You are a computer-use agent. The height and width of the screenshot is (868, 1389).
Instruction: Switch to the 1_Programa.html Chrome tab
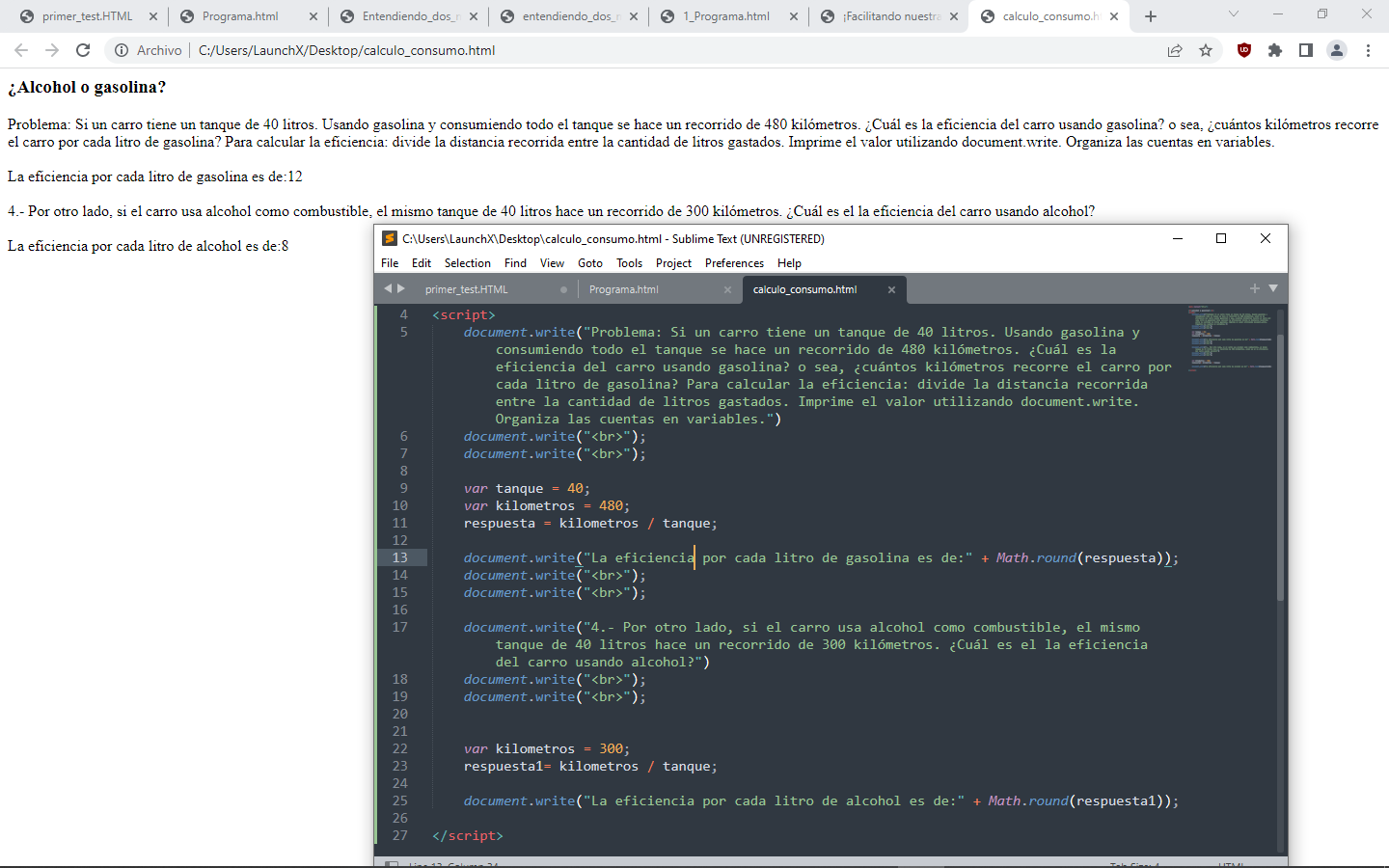pyautogui.click(x=725, y=16)
